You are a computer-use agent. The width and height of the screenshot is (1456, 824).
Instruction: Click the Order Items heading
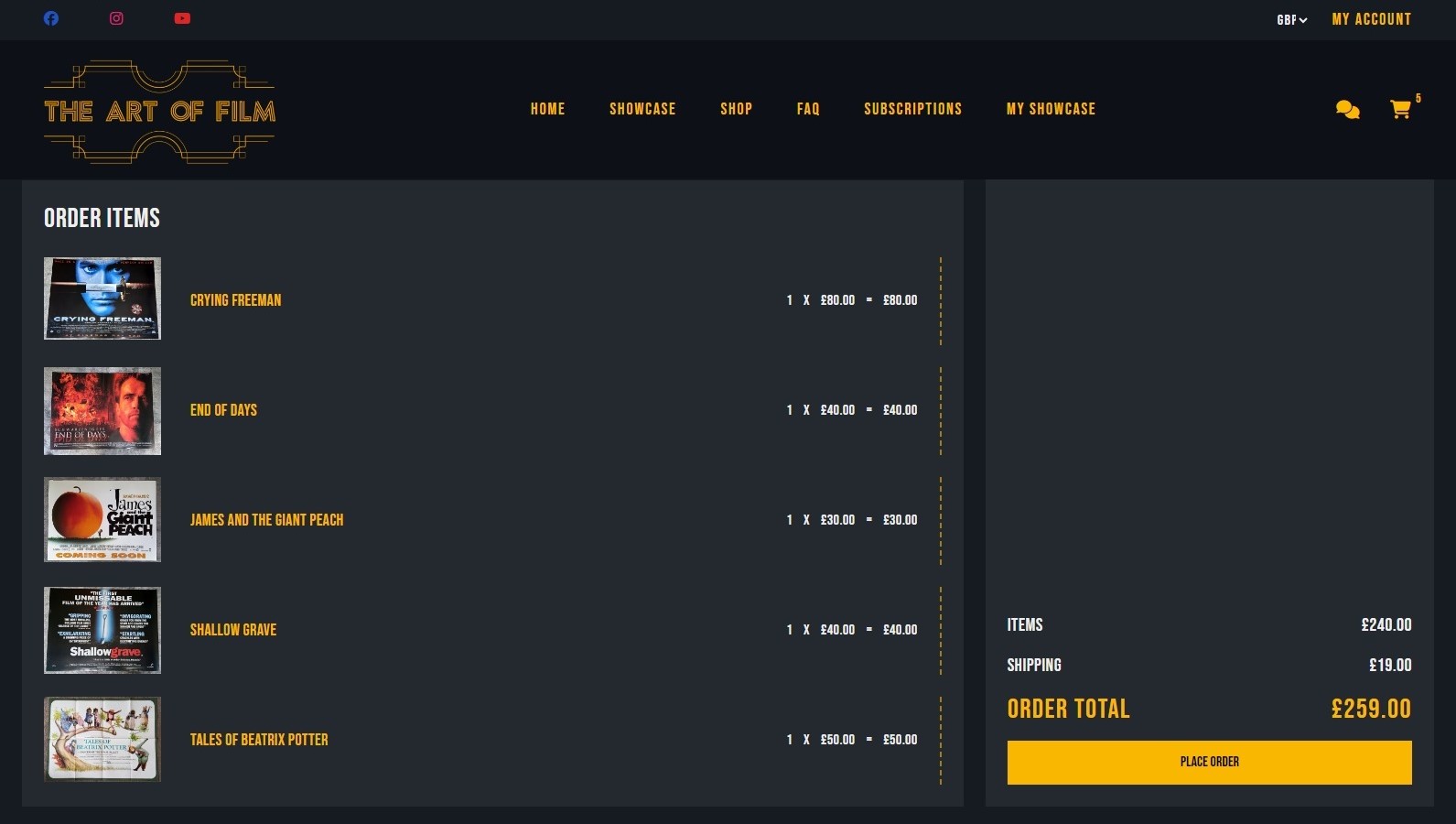(x=102, y=218)
